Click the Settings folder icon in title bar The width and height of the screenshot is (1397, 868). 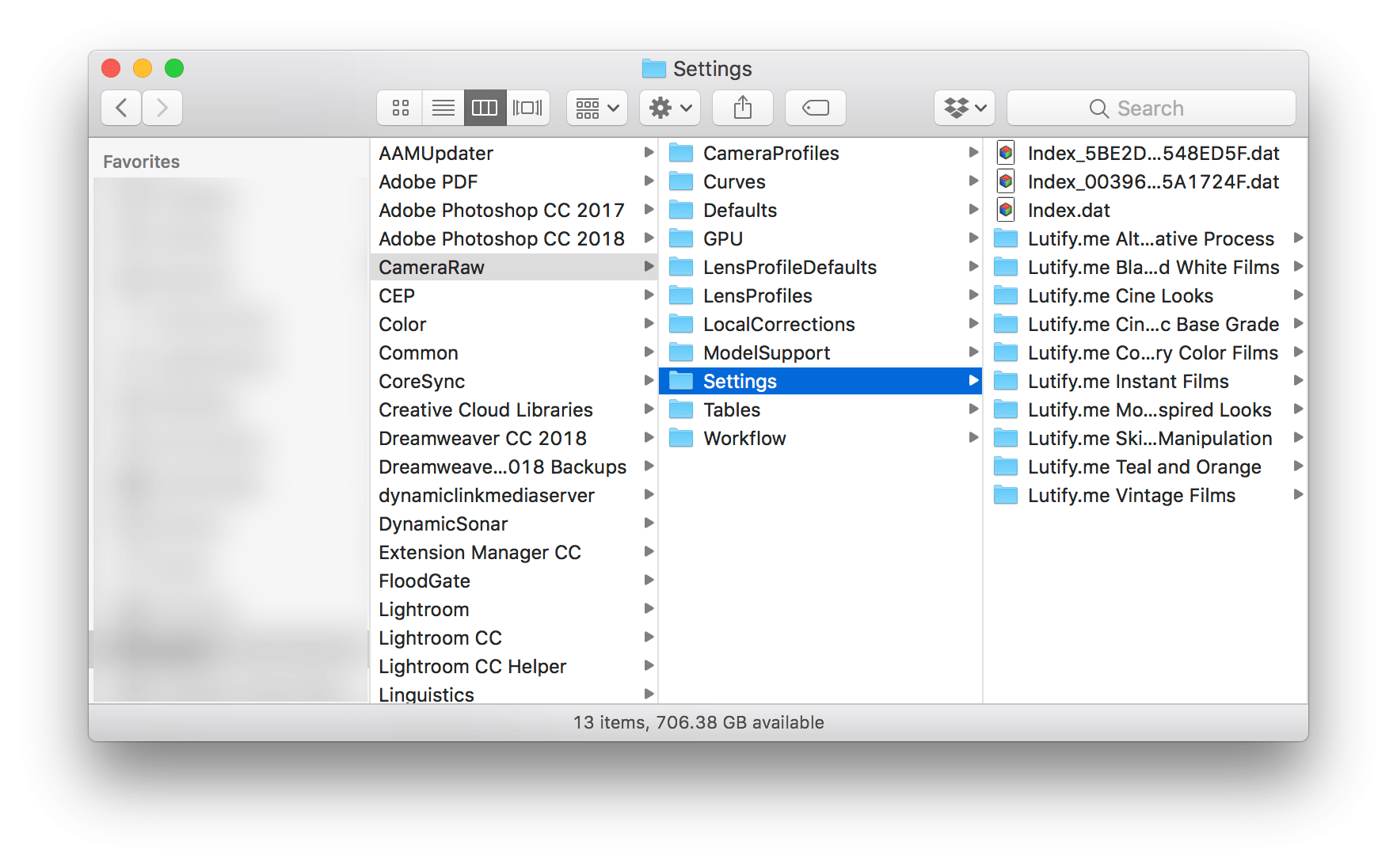click(654, 69)
